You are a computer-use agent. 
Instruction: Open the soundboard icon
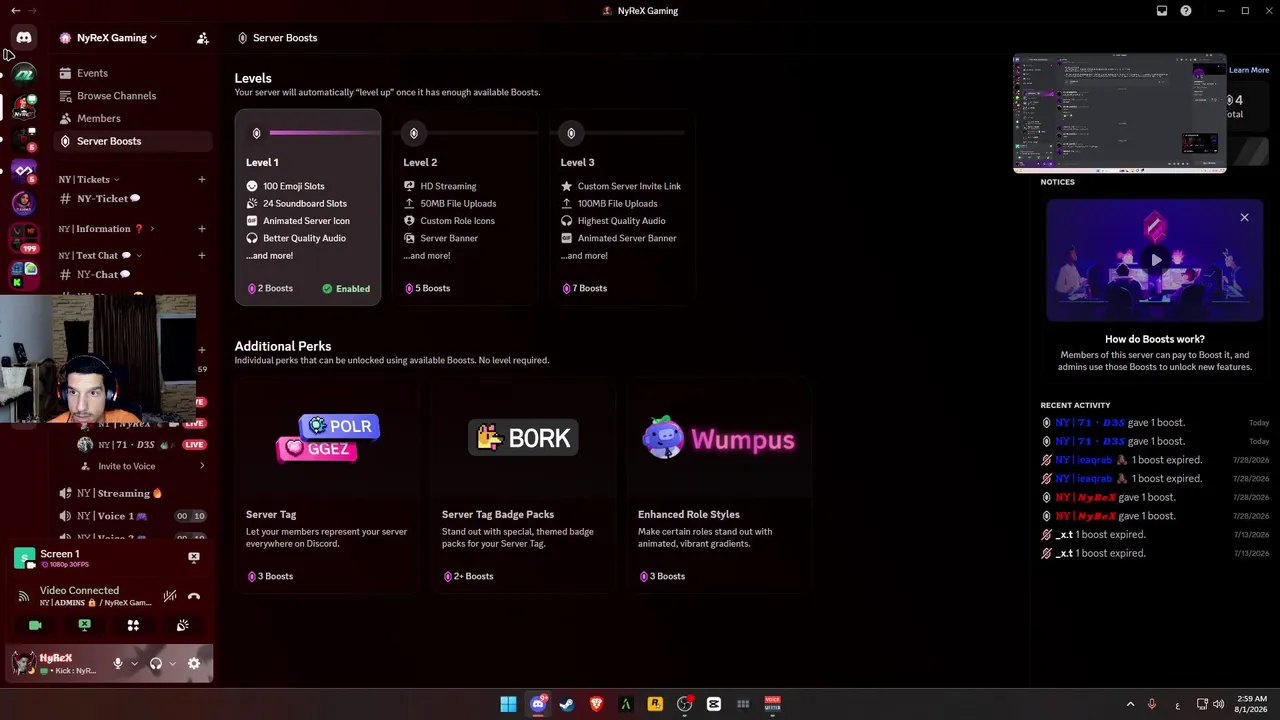[182, 625]
